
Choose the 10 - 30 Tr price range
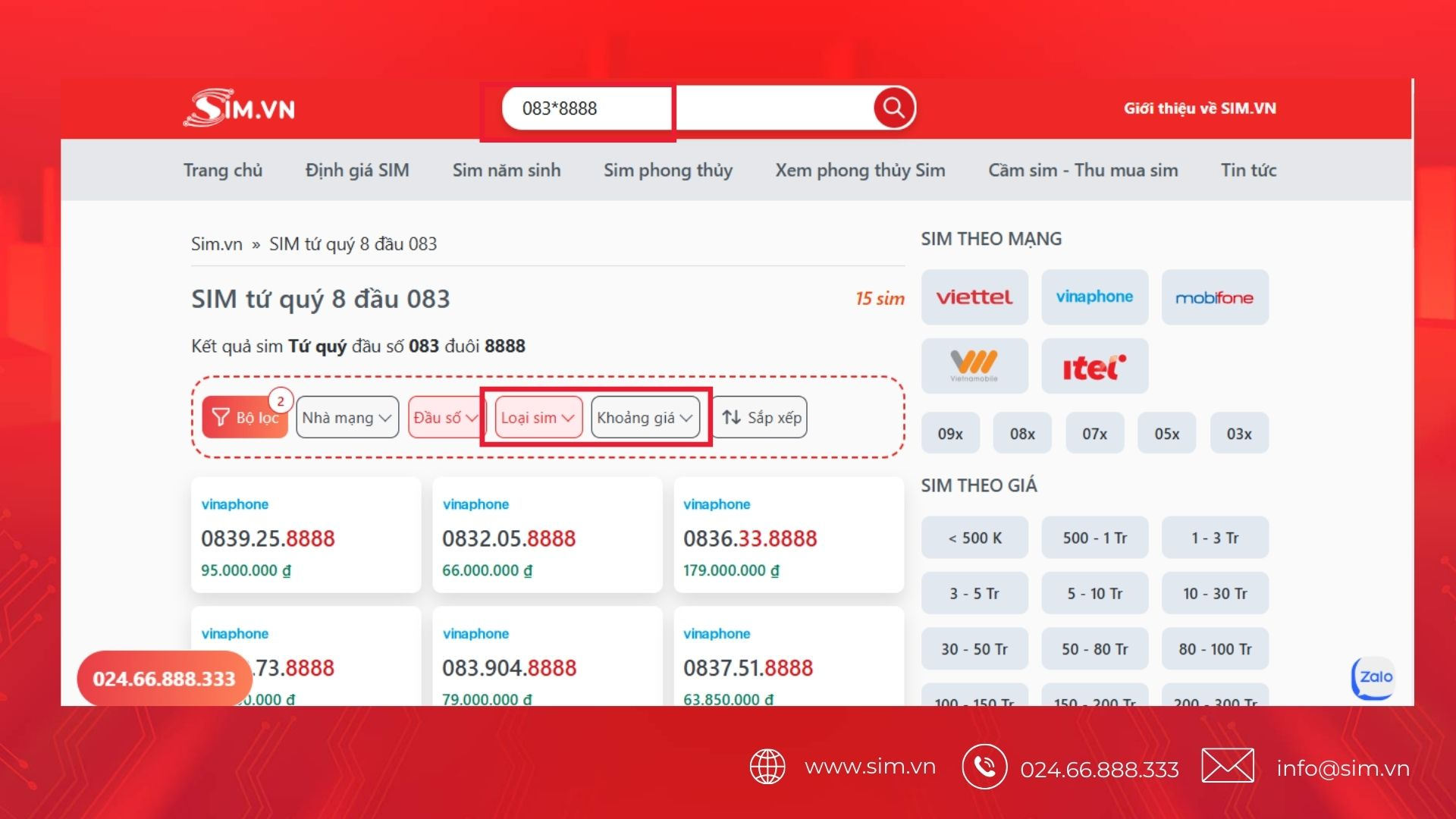tap(1215, 593)
